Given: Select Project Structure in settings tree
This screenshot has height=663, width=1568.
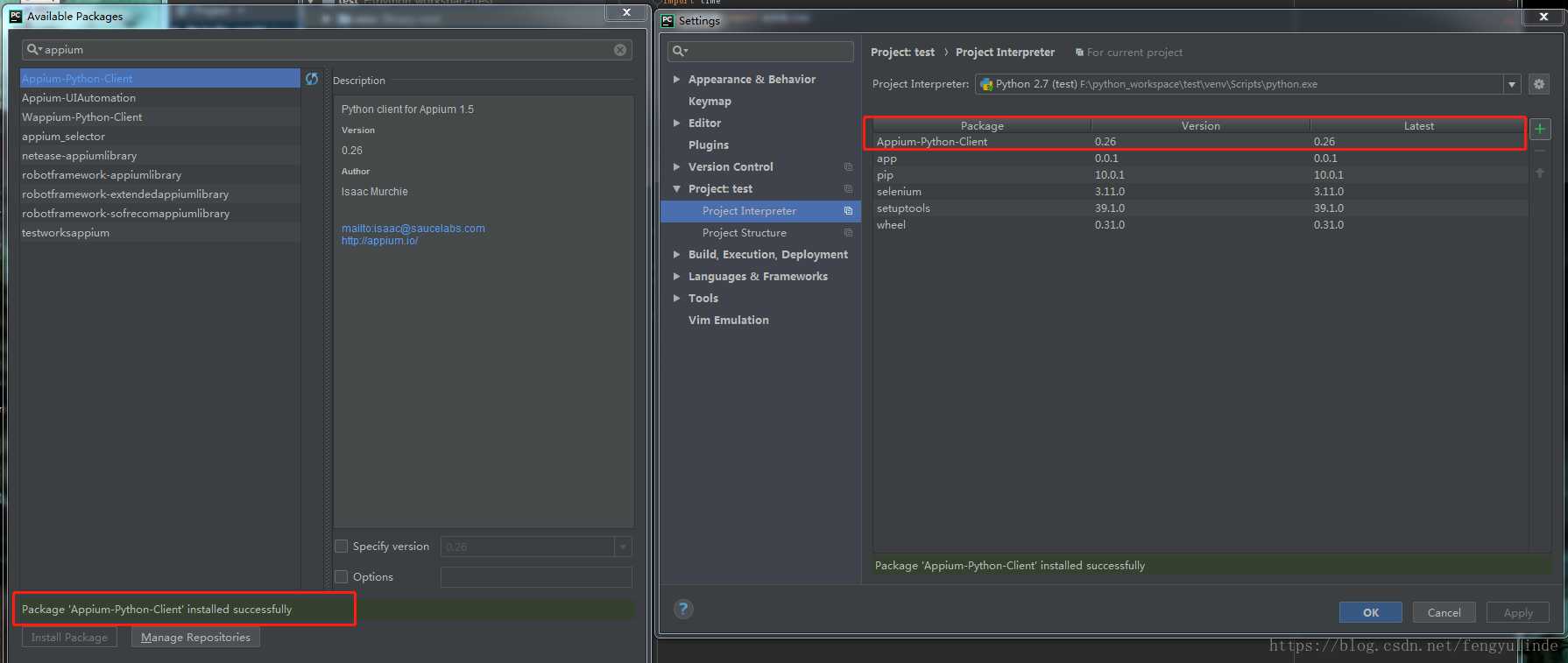Looking at the screenshot, I should [x=745, y=233].
